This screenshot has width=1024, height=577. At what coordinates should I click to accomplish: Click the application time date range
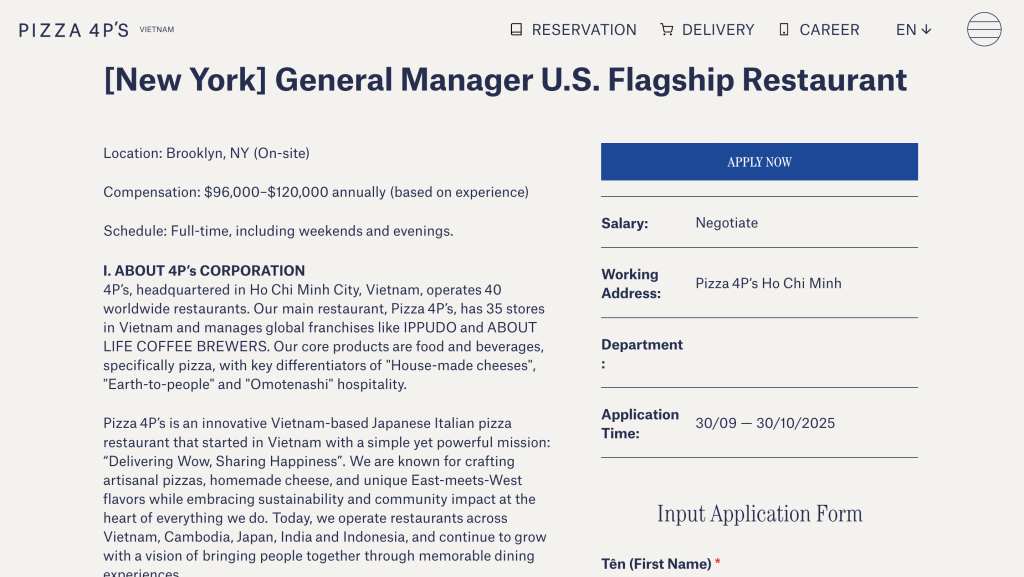pyautogui.click(x=765, y=423)
